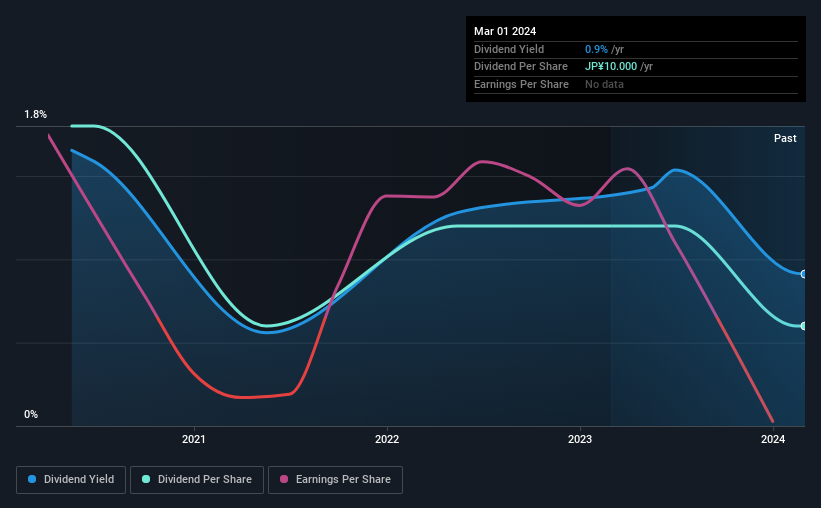Viewport: 821px width, 508px height.
Task: Click the 2023 axis label
Action: [x=580, y=439]
